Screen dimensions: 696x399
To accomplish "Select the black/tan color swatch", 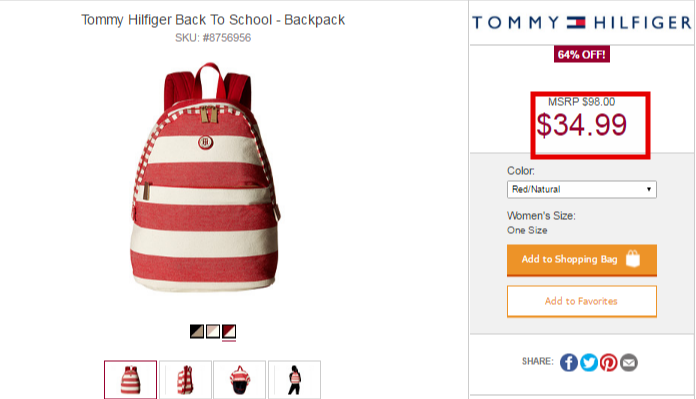I will click(x=197, y=331).
